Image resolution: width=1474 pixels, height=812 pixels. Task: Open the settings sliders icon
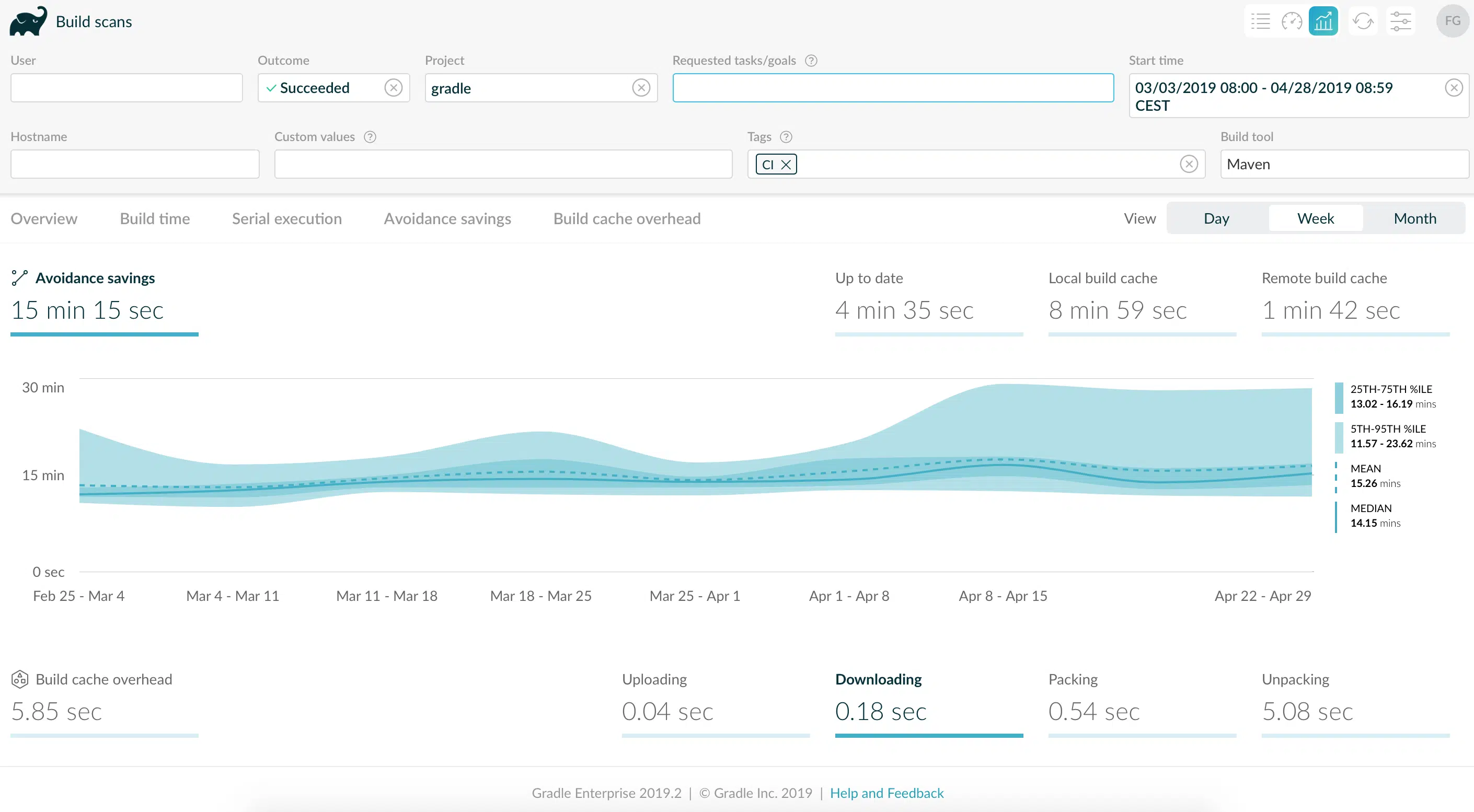(x=1401, y=22)
